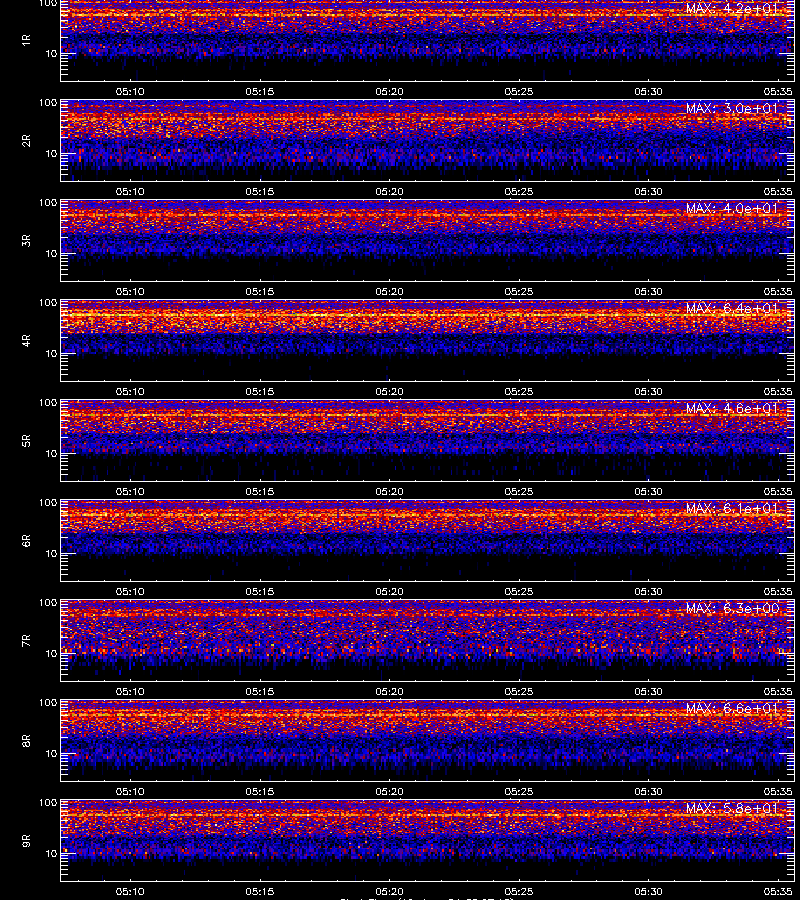This screenshot has height=900, width=800.
Task: Click the 05:20 tick label below the 2R panel
Action: (390, 191)
